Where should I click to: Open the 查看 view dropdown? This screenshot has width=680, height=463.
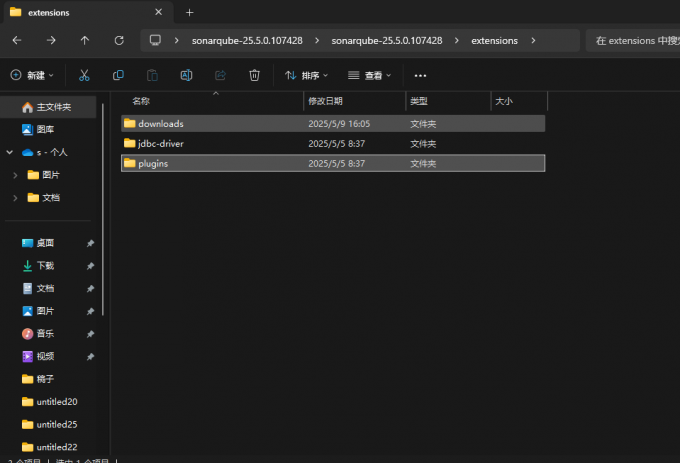coord(369,75)
